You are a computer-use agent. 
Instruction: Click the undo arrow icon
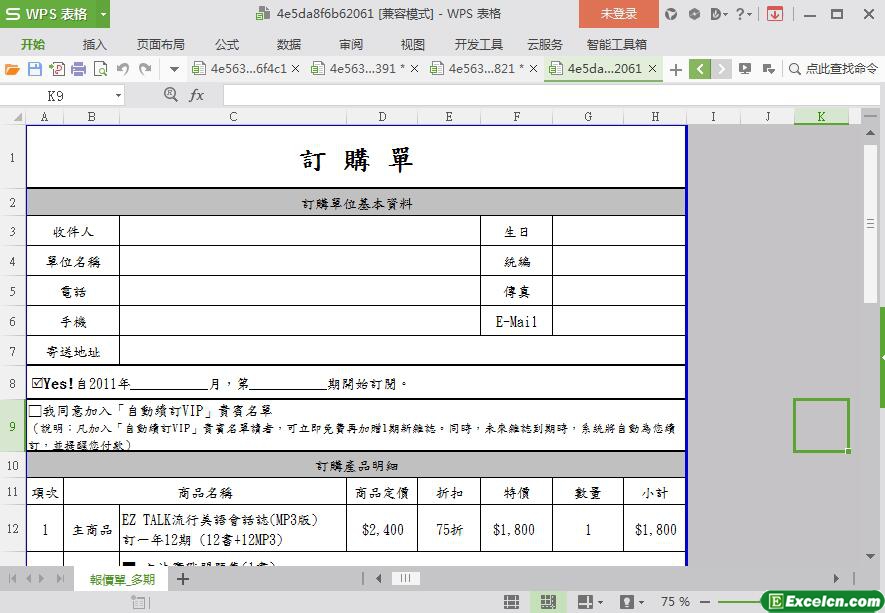click(123, 69)
